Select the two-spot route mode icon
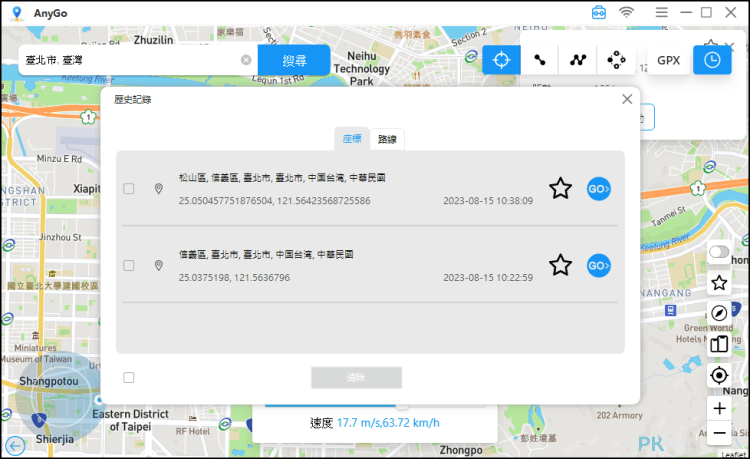 pos(540,60)
